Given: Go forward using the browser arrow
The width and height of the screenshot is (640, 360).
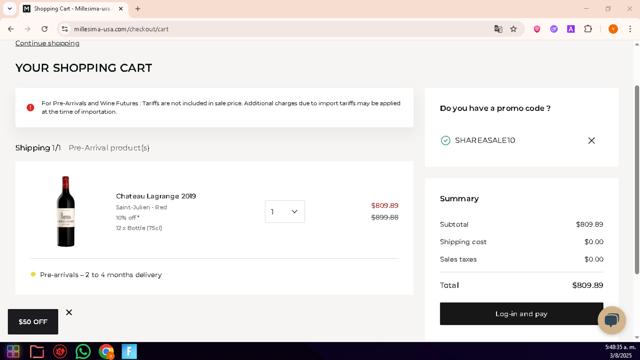Looking at the screenshot, I should (x=28, y=29).
